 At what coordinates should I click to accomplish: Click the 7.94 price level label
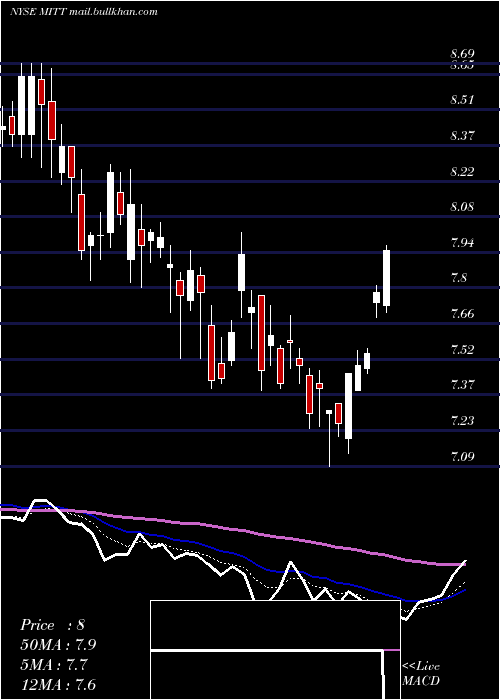[x=462, y=243]
